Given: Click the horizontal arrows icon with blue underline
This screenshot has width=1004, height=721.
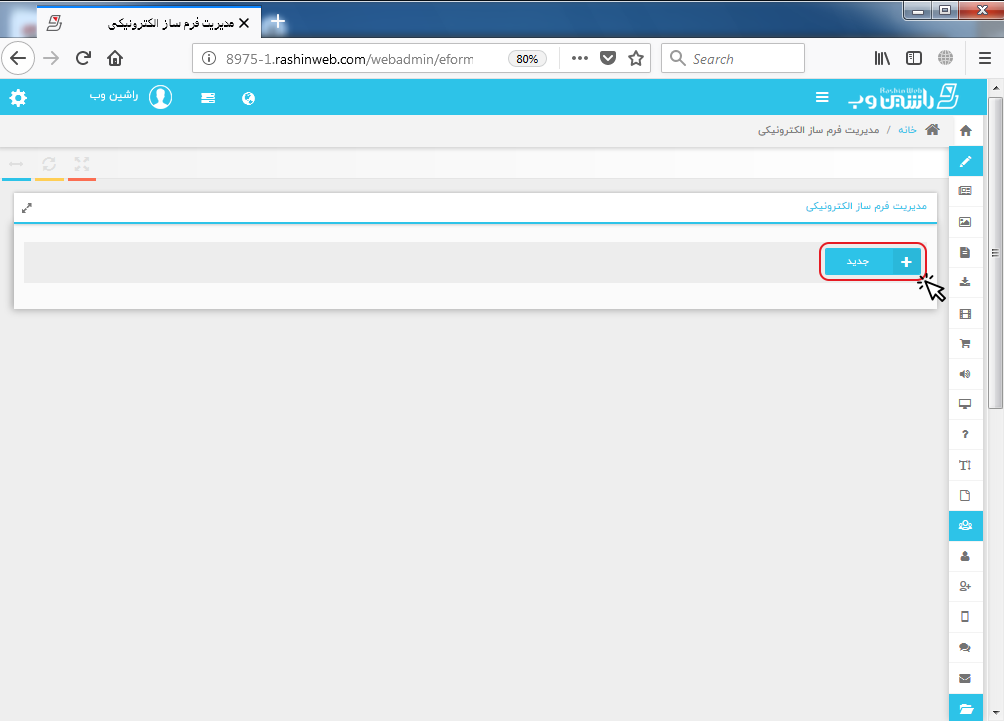Looking at the screenshot, I should click(x=16, y=165).
